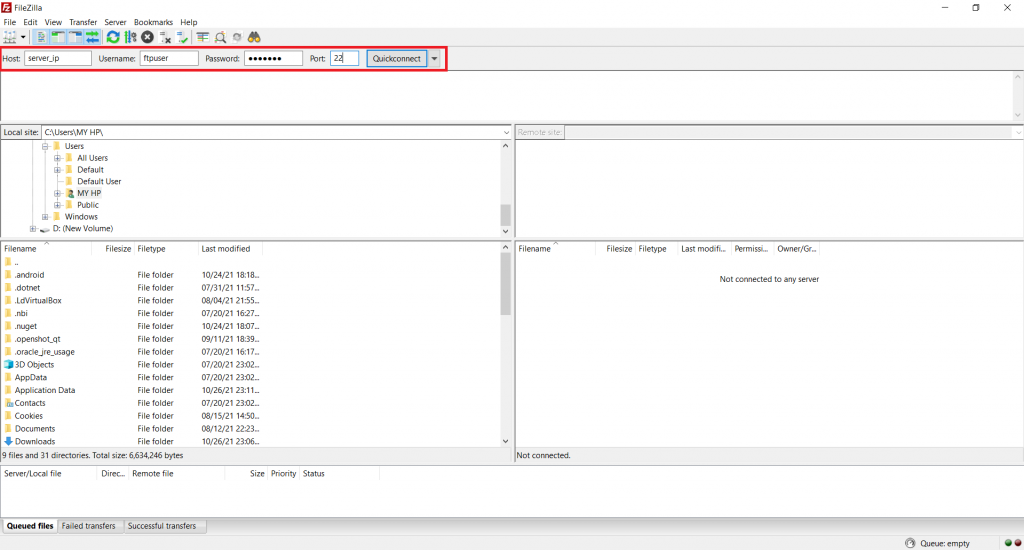Viewport: 1024px width, 550px height.
Task: Expand the Windows folder node
Action: click(45, 217)
